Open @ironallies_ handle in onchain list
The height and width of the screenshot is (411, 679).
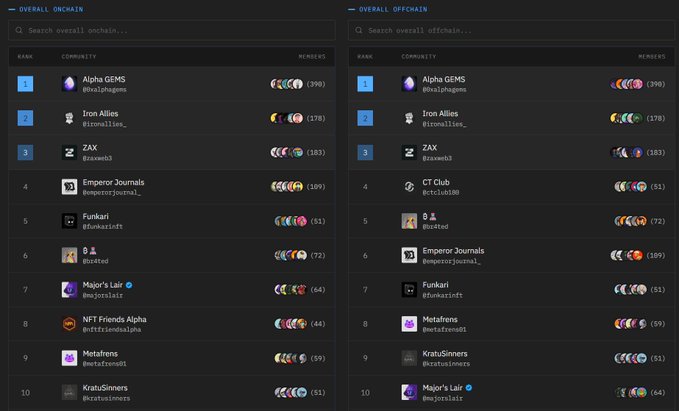tap(104, 124)
